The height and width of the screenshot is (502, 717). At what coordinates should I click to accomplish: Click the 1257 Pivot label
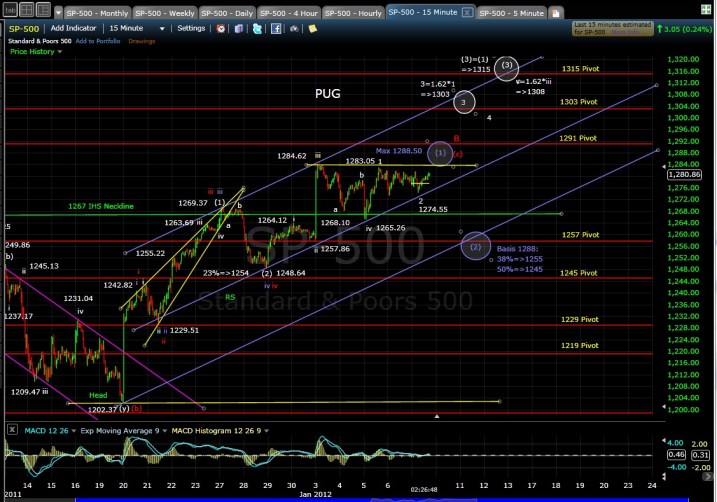580,235
